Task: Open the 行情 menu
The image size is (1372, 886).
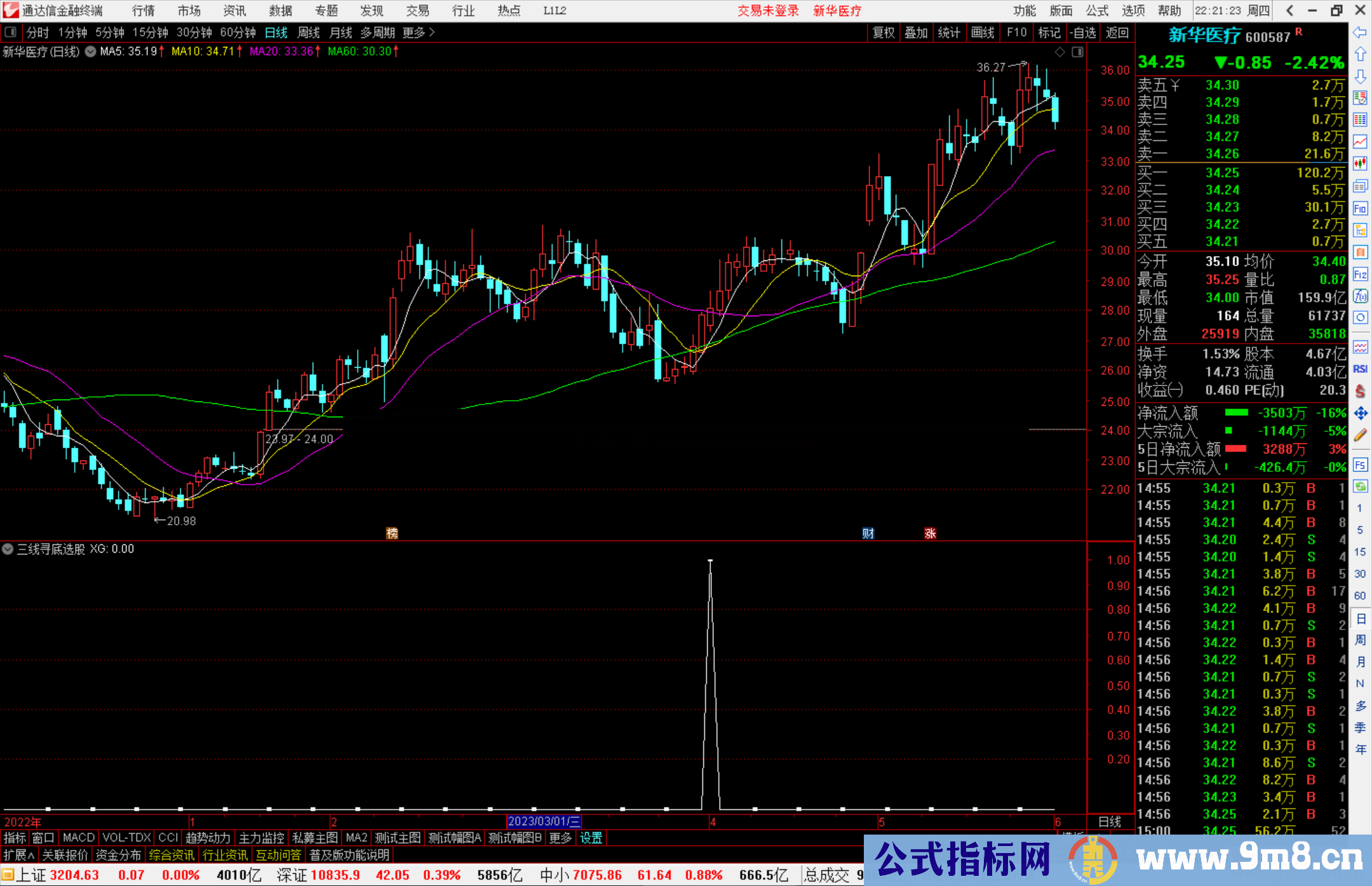Action: pos(144,11)
